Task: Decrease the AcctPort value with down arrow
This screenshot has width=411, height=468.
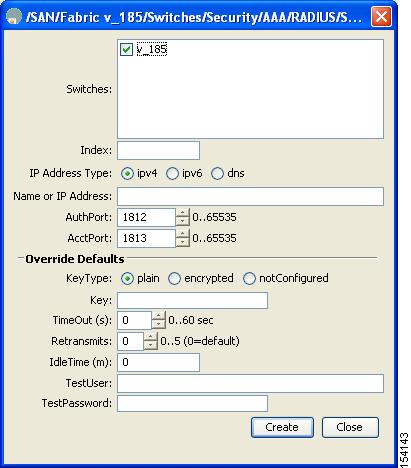Action: 182,242
